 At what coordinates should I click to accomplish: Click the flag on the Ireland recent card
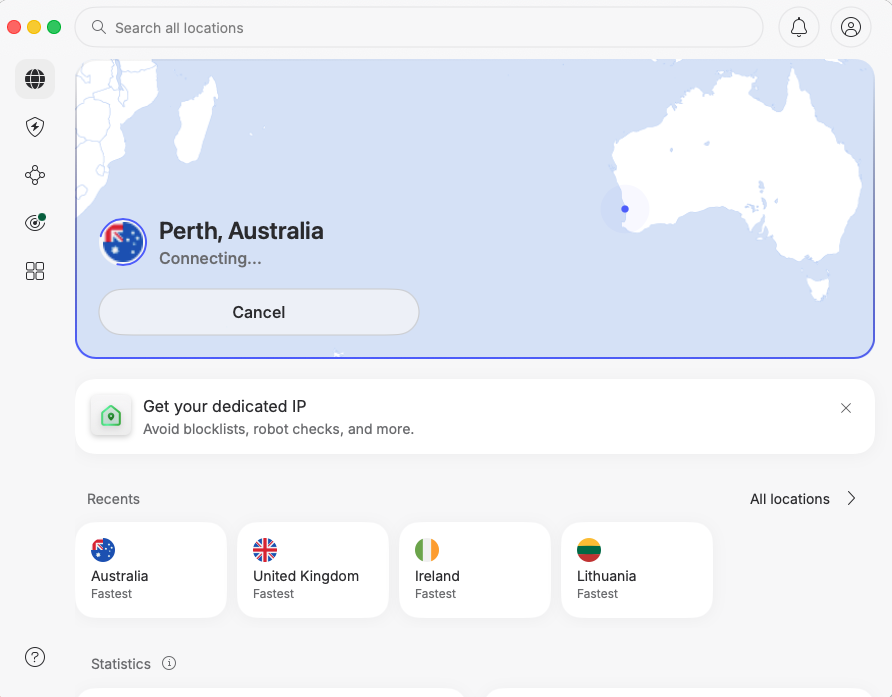[427, 550]
